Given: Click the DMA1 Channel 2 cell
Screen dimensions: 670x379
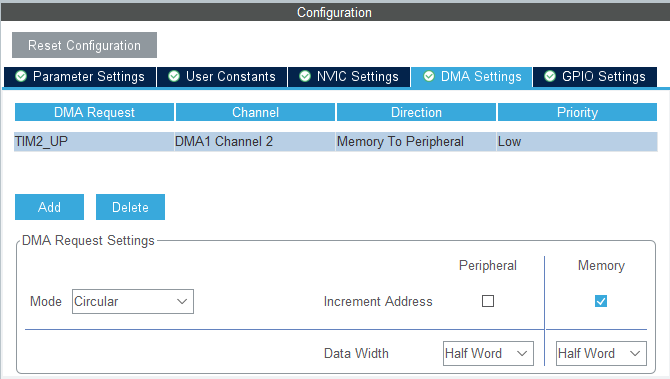Looking at the screenshot, I should (255, 141).
